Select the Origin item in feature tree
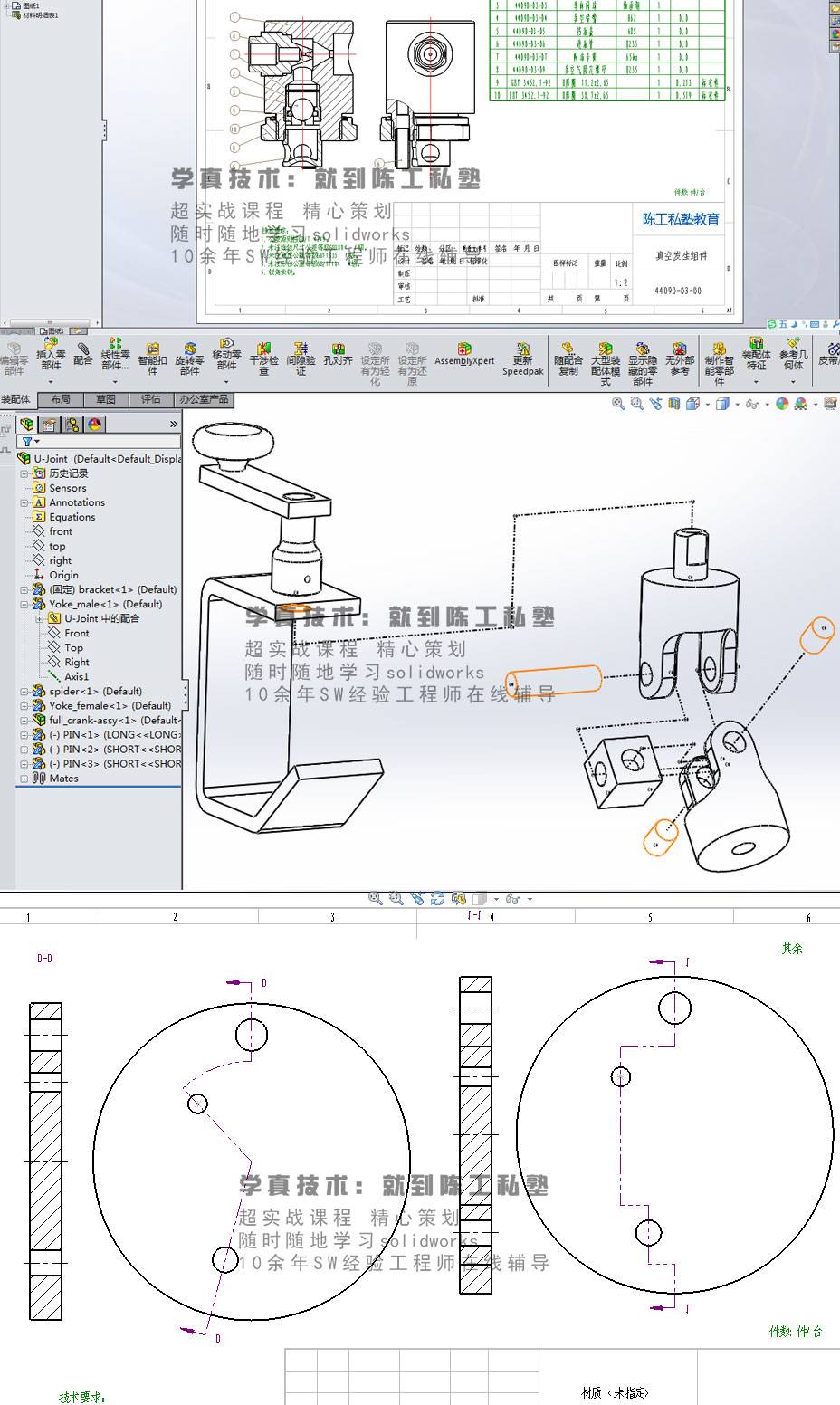The image size is (840, 1405). tap(63, 575)
